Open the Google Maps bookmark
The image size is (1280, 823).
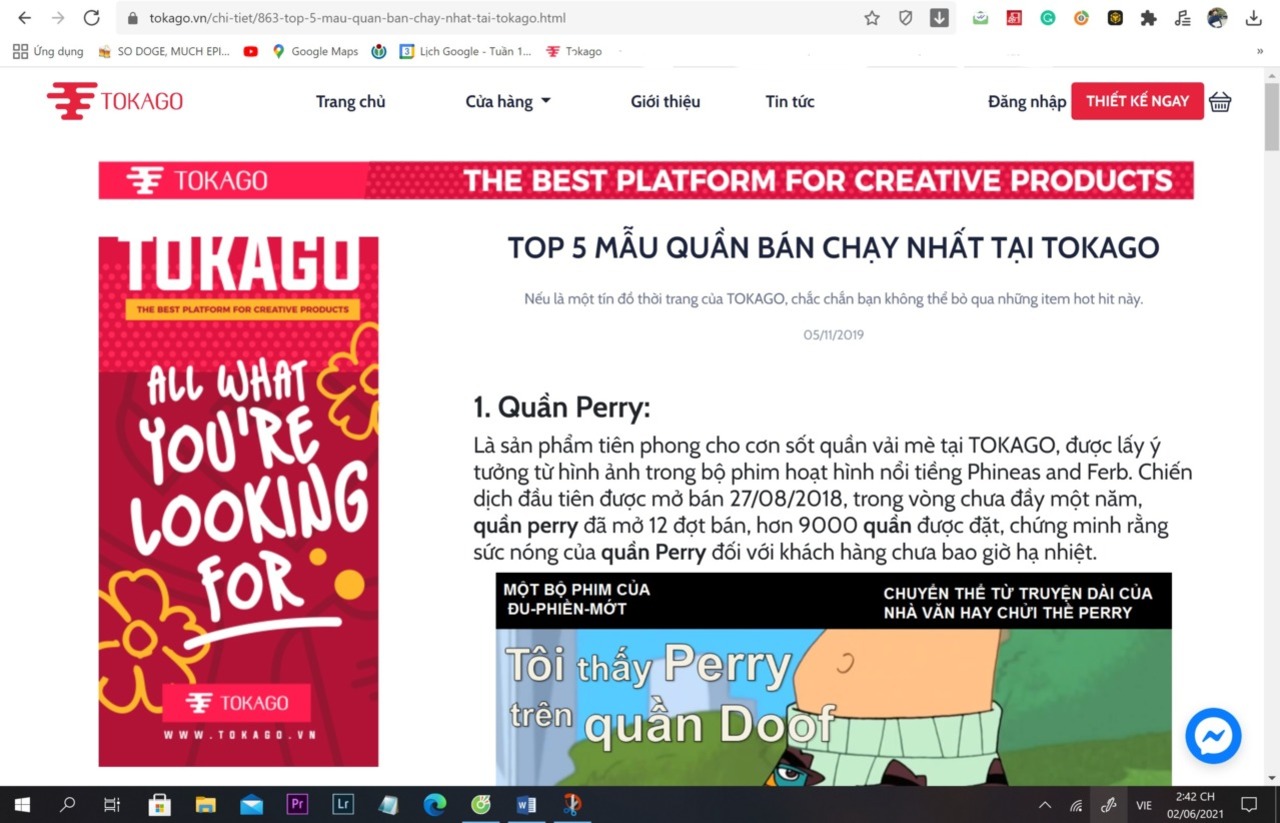click(314, 51)
